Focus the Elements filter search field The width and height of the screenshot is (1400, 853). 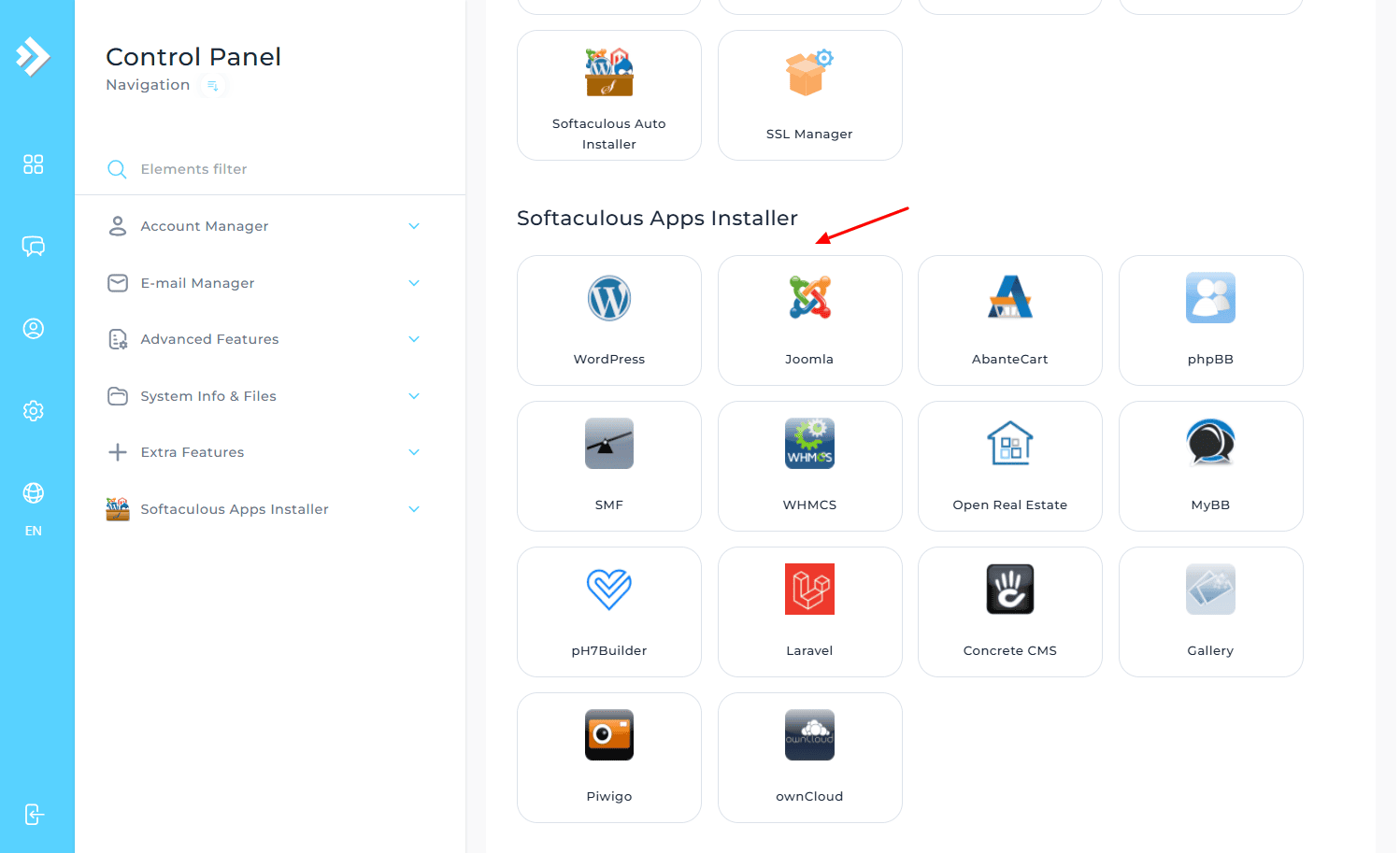pyautogui.click(x=270, y=169)
